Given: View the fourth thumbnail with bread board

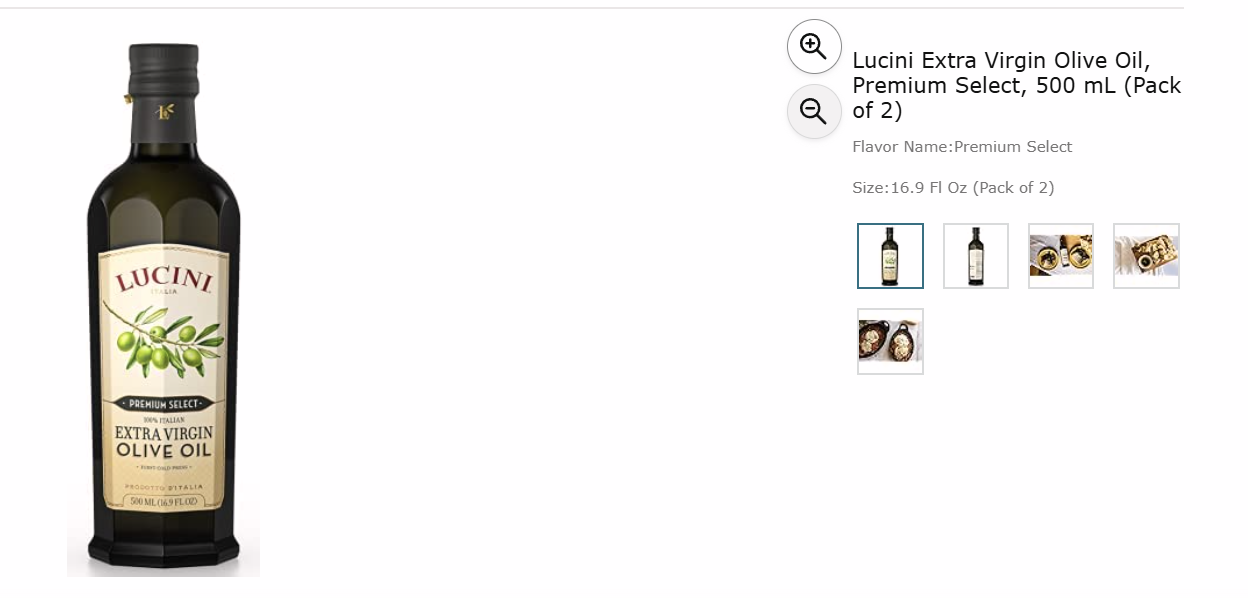Looking at the screenshot, I should [x=1146, y=256].
